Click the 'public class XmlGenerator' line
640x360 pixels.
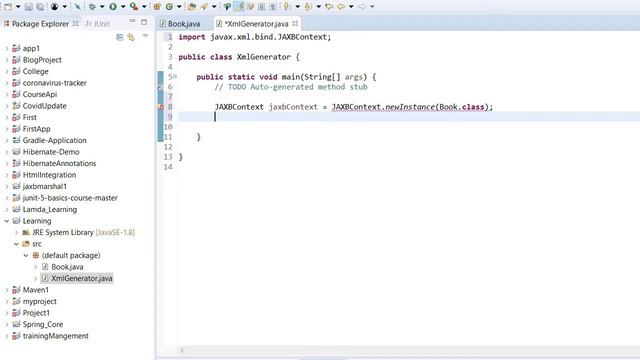point(239,57)
